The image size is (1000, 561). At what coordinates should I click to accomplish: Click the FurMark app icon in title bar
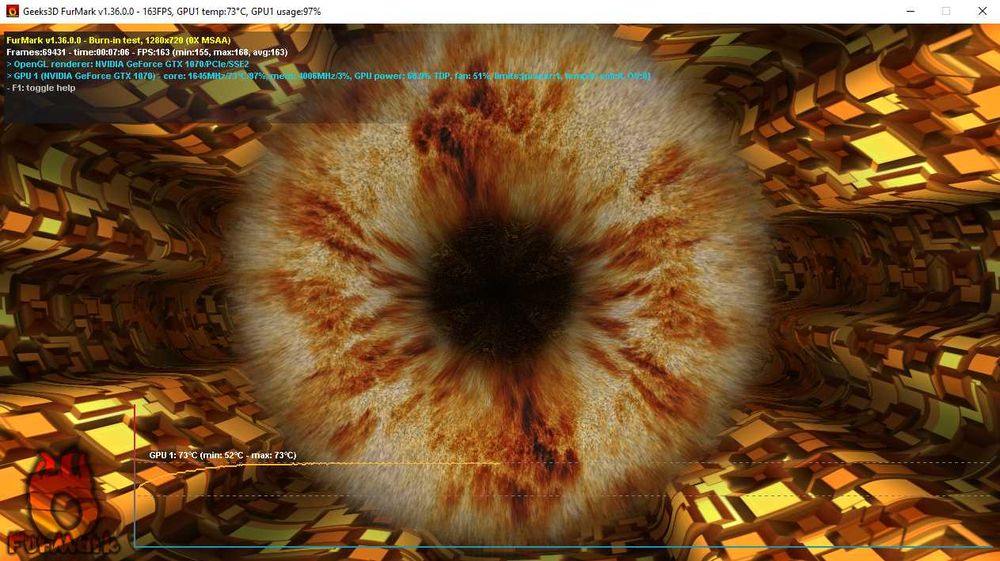tap(12, 11)
